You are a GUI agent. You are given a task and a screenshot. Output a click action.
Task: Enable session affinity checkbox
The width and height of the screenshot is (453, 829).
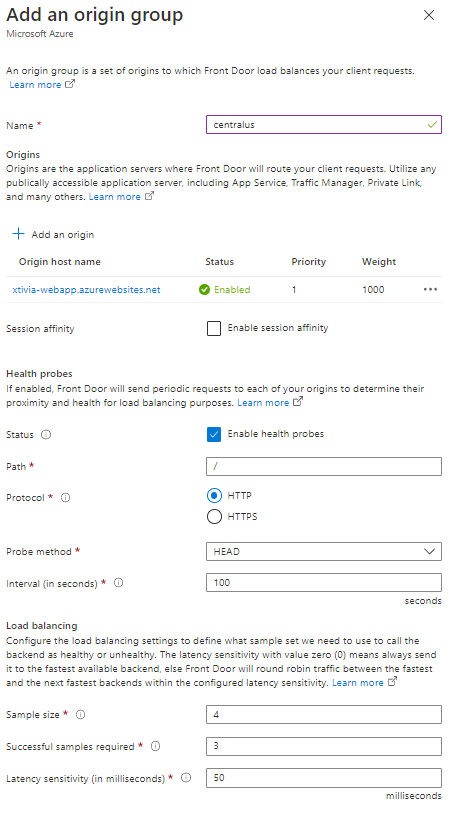pyautogui.click(x=214, y=328)
